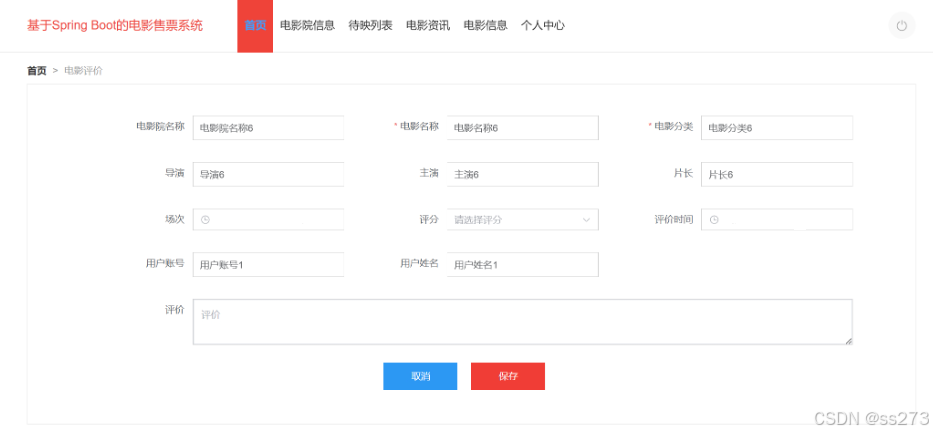Open 电影信息 navigation item

click(486, 26)
